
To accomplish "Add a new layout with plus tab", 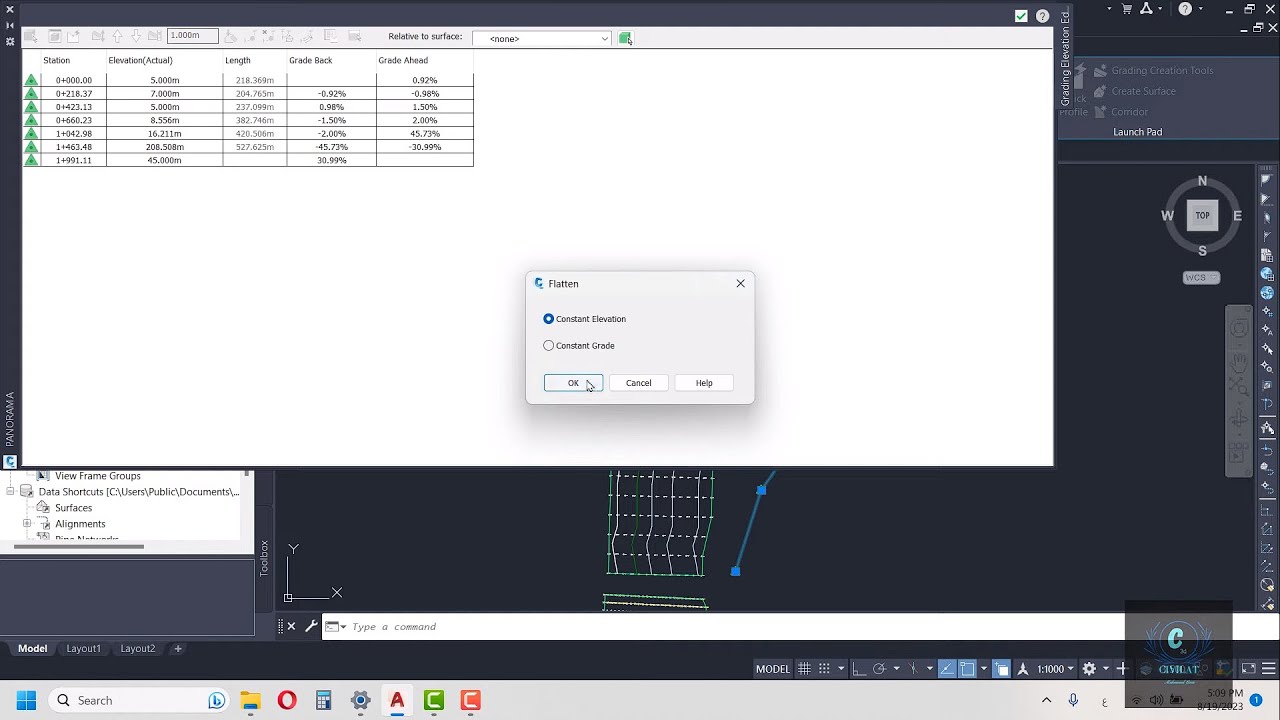I will tap(178, 649).
